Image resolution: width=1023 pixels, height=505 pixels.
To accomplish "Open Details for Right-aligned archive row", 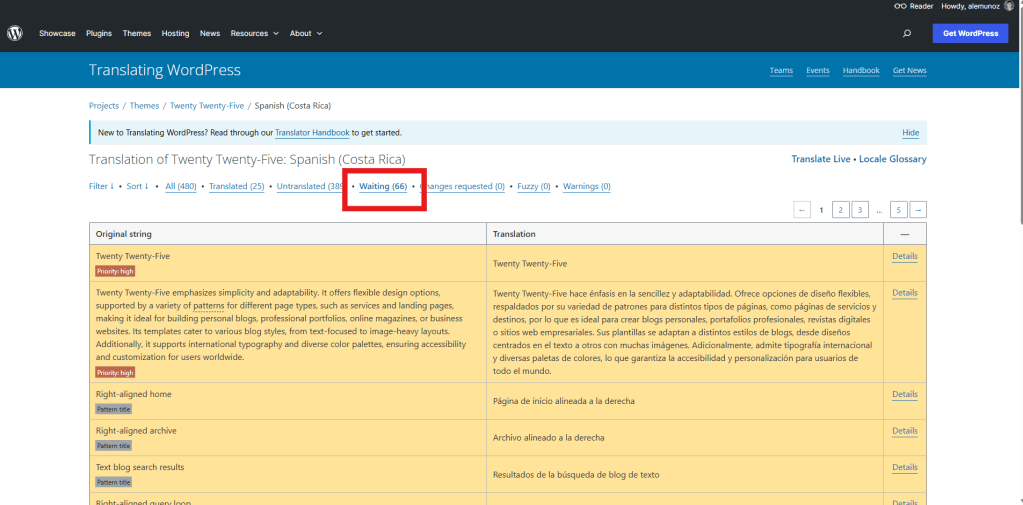I will coord(905,431).
